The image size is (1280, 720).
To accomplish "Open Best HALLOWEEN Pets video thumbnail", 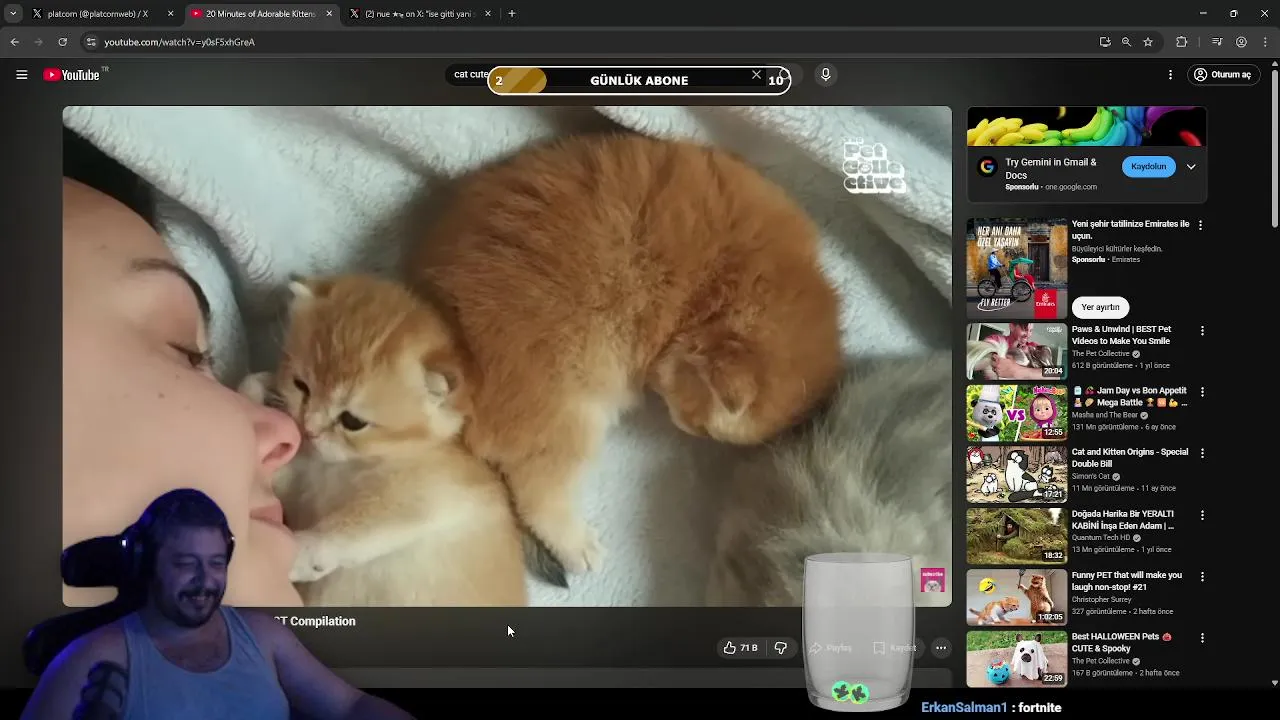I will pos(1016,658).
